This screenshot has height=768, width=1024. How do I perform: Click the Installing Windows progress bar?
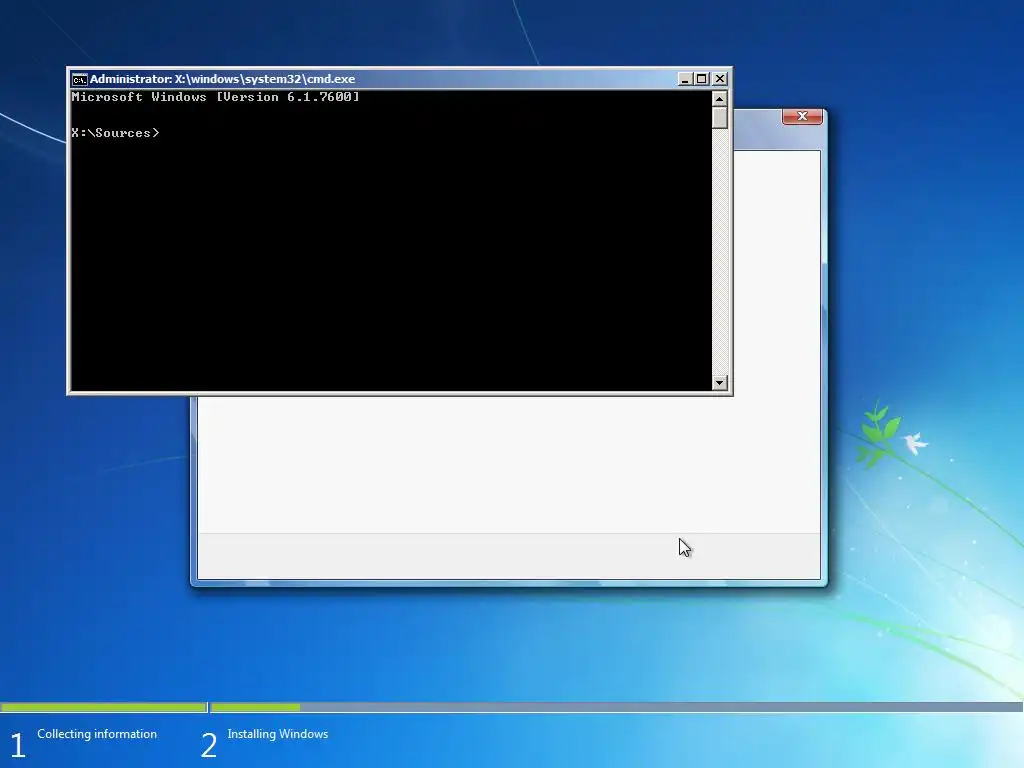(x=616, y=707)
